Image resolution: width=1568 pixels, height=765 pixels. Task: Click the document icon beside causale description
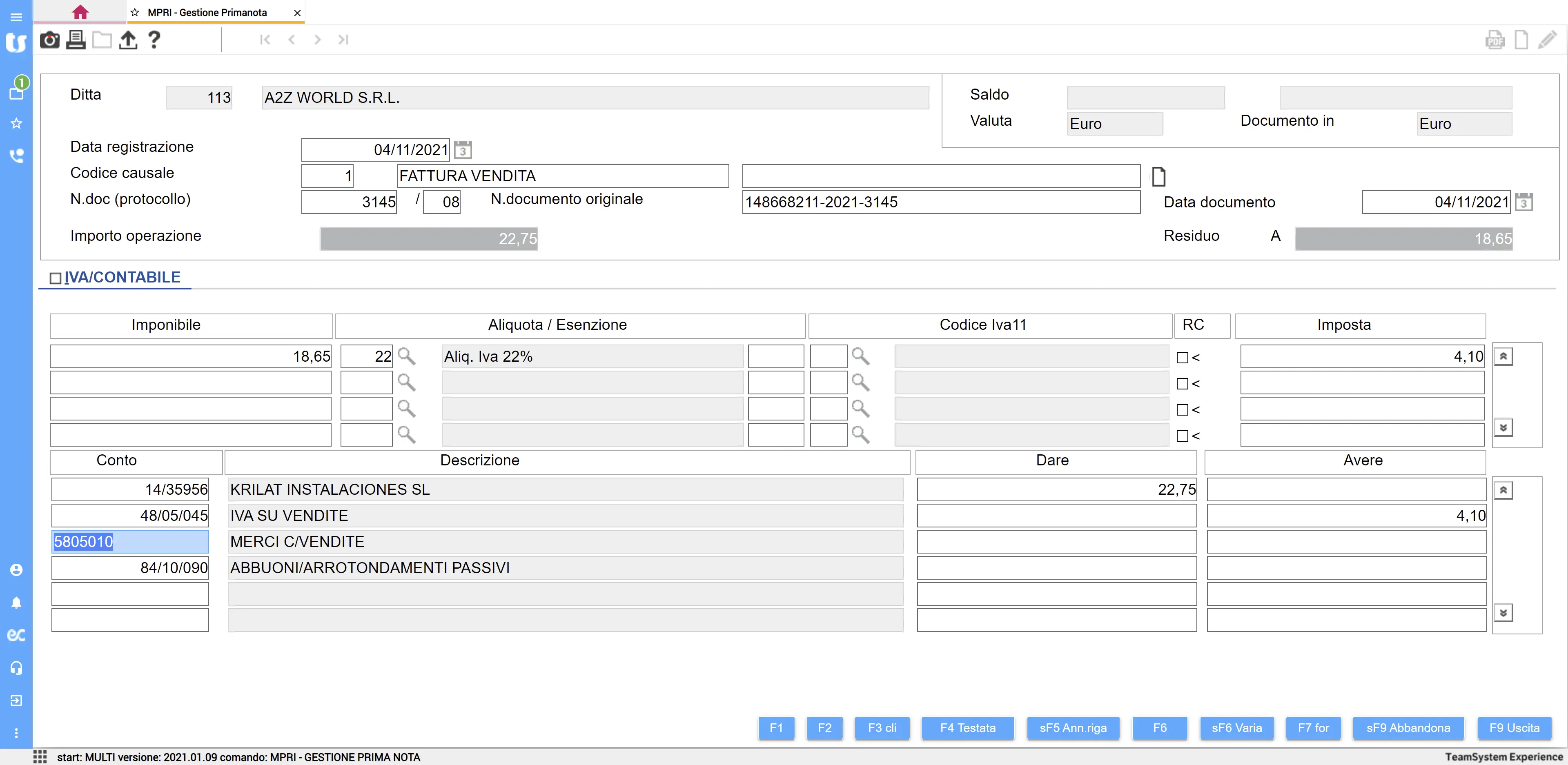(x=1158, y=176)
